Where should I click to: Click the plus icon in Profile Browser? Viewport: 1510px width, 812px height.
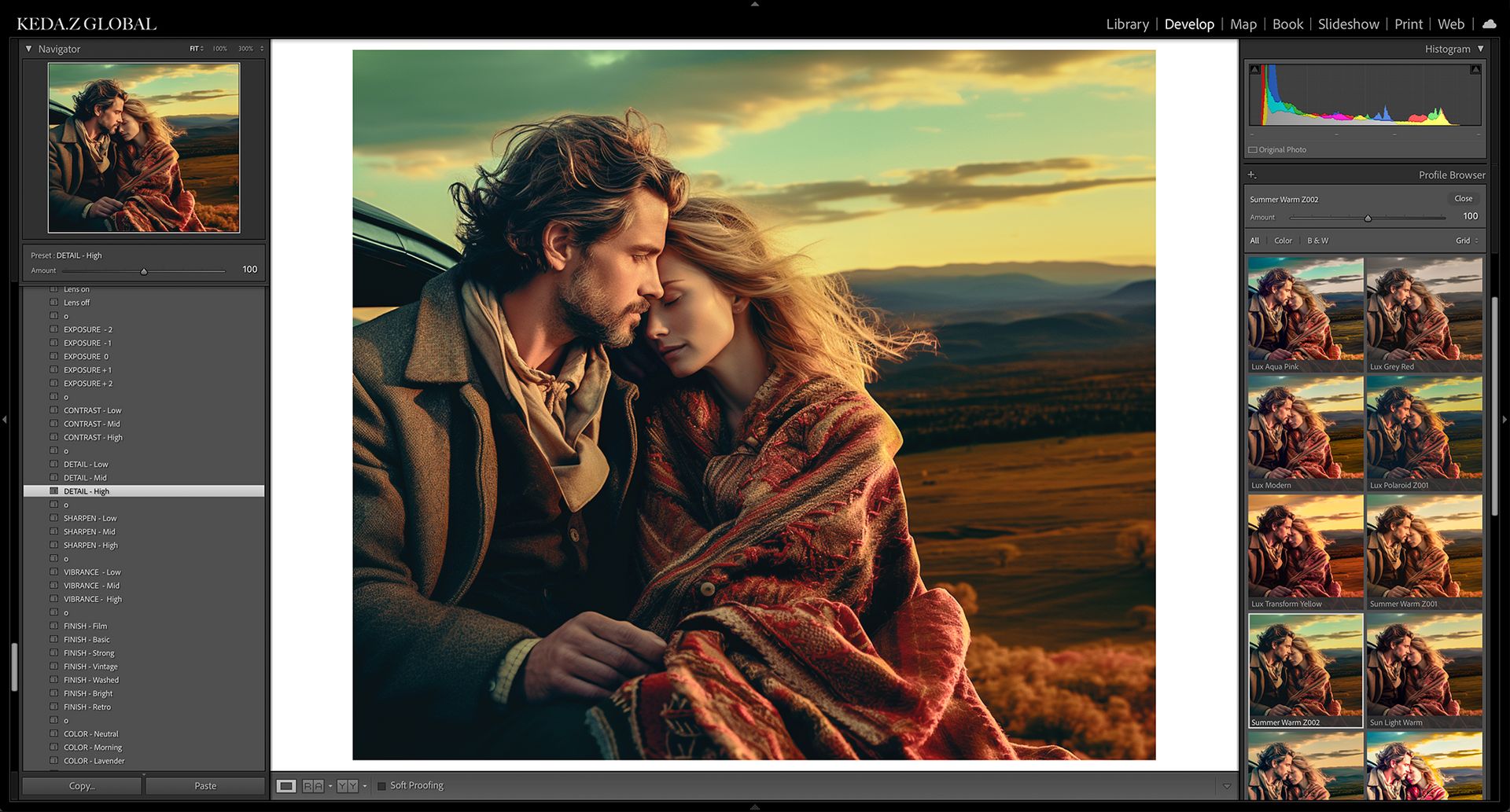1252,175
